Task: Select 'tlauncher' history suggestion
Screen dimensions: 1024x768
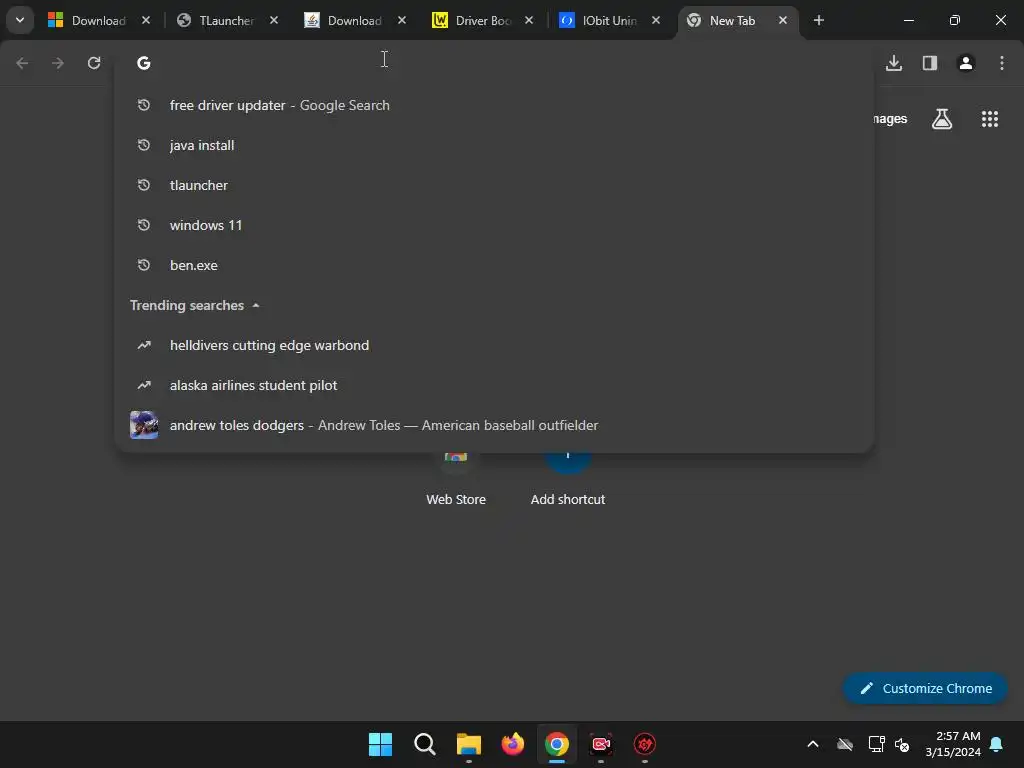Action: coord(494,185)
